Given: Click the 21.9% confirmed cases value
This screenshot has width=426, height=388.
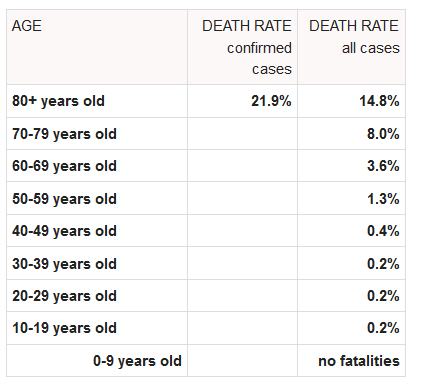Looking at the screenshot, I should pos(271,101).
